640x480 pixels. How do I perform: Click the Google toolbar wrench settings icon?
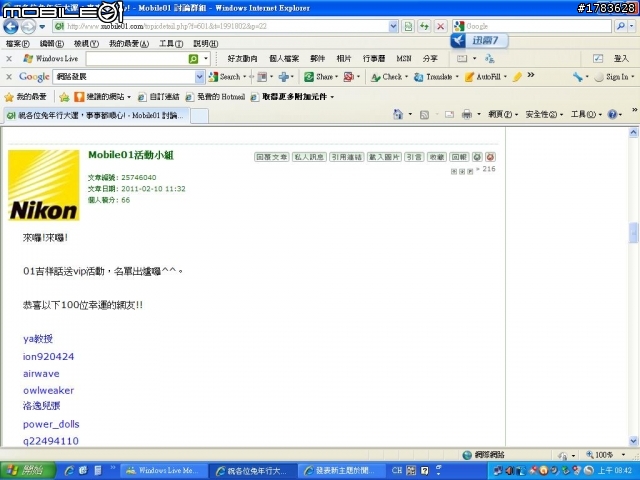pyautogui.click(x=577, y=77)
